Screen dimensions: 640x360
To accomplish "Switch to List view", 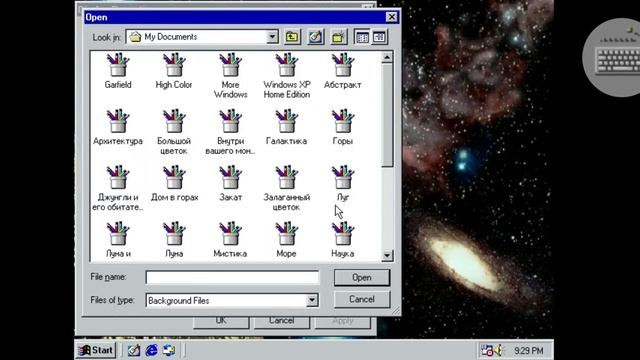I will click(362, 37).
